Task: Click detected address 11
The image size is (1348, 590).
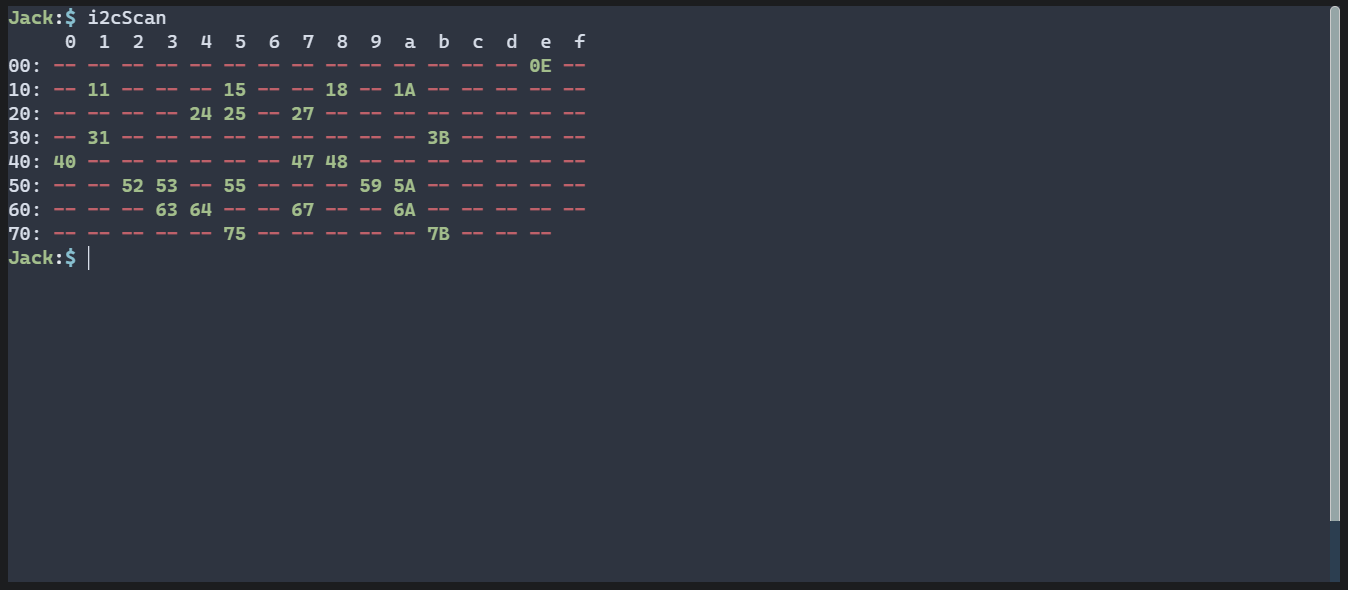Action: 98,90
